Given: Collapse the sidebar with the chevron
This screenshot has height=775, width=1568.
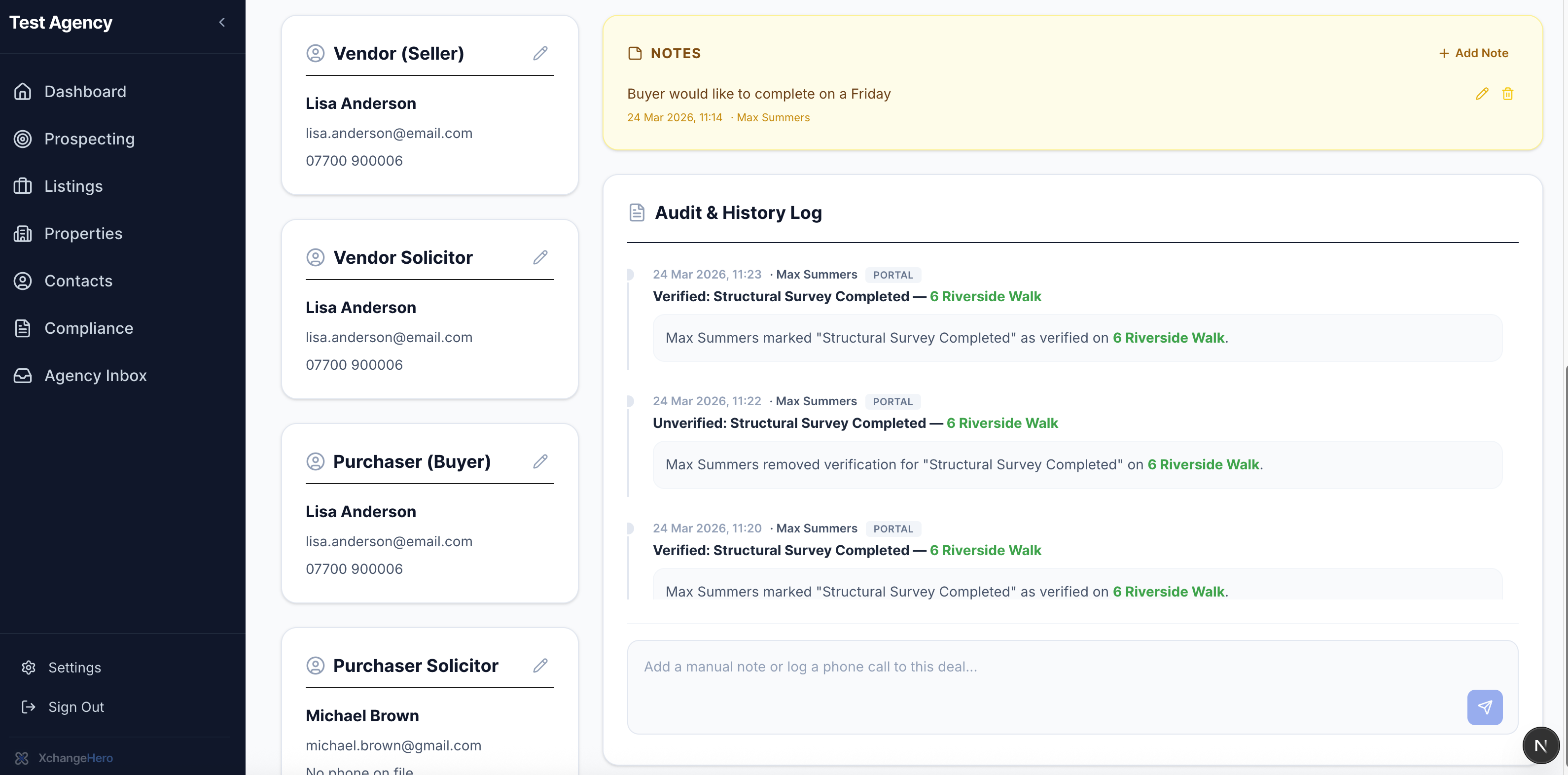Looking at the screenshot, I should click(221, 22).
